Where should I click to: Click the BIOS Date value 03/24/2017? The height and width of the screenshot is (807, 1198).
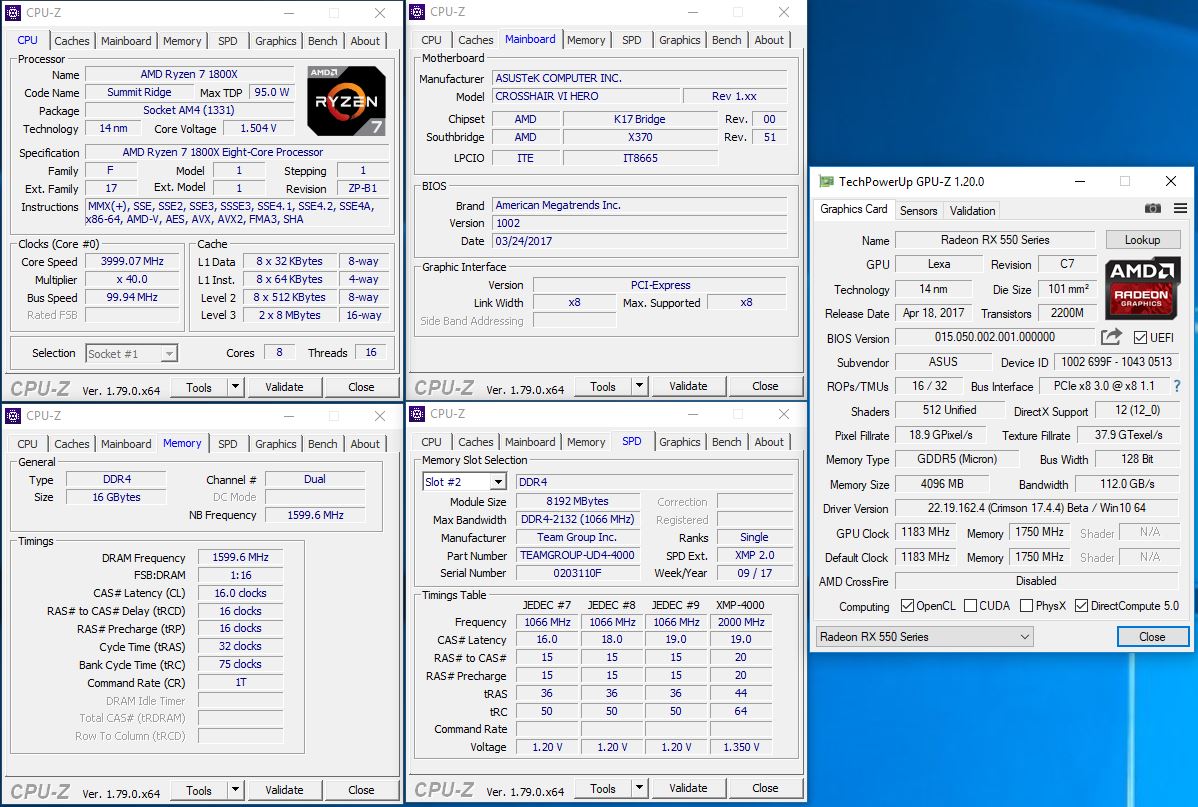pos(639,241)
